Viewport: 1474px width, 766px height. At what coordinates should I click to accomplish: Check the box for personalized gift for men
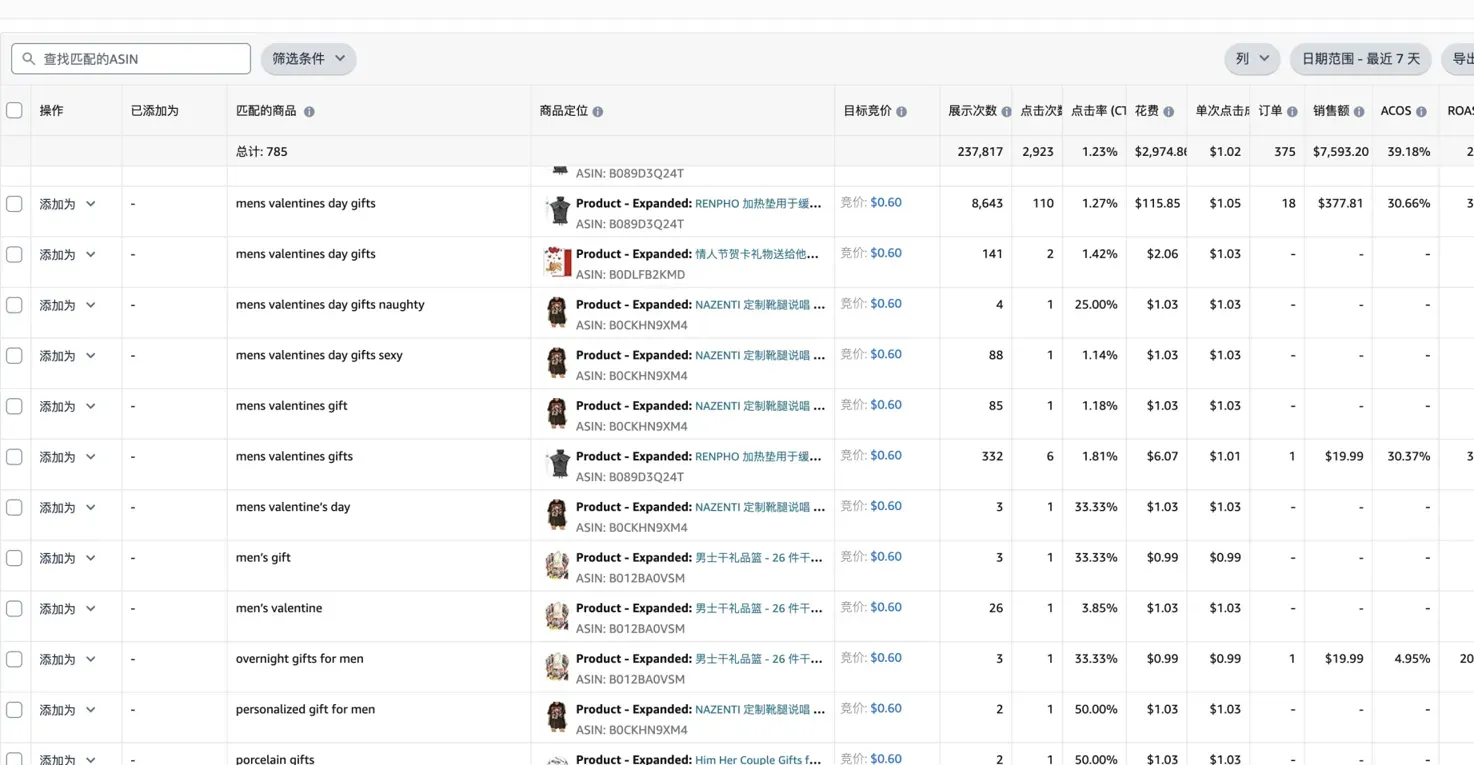point(14,710)
